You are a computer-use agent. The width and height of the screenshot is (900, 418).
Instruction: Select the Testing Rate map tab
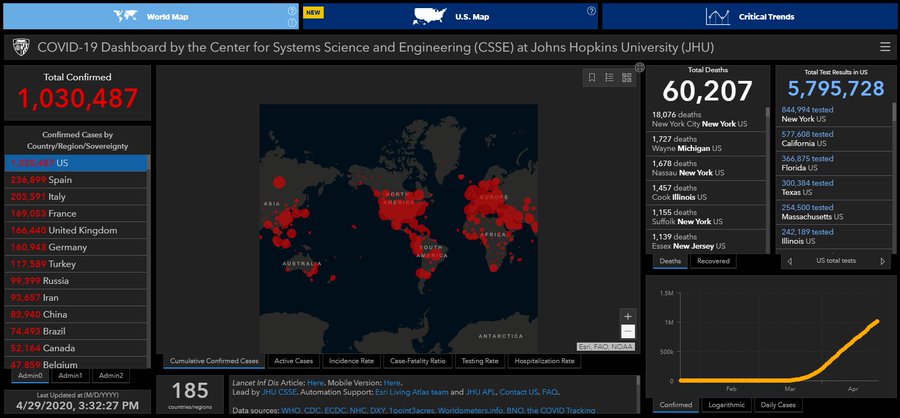pyautogui.click(x=478, y=361)
